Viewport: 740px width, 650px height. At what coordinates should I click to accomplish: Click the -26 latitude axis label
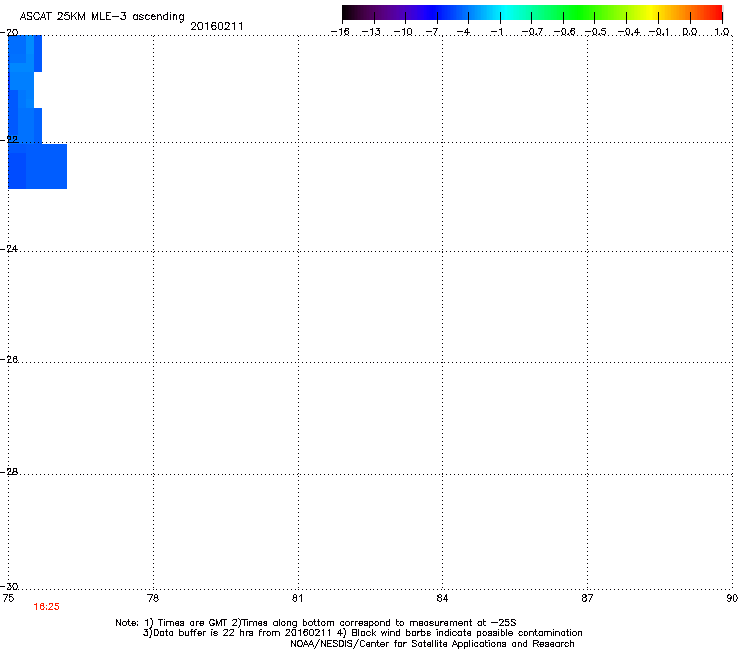click(x=10, y=360)
